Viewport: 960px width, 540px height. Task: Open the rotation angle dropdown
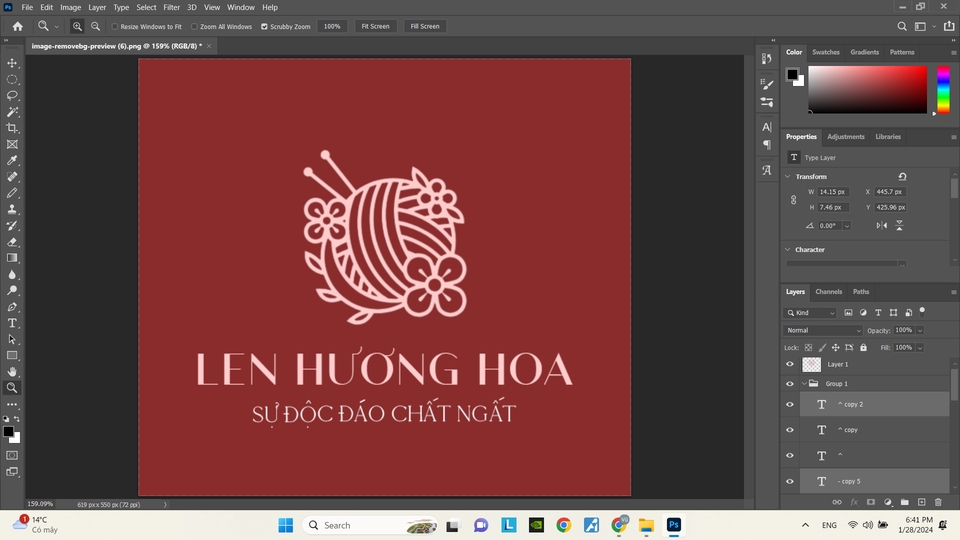pos(847,226)
